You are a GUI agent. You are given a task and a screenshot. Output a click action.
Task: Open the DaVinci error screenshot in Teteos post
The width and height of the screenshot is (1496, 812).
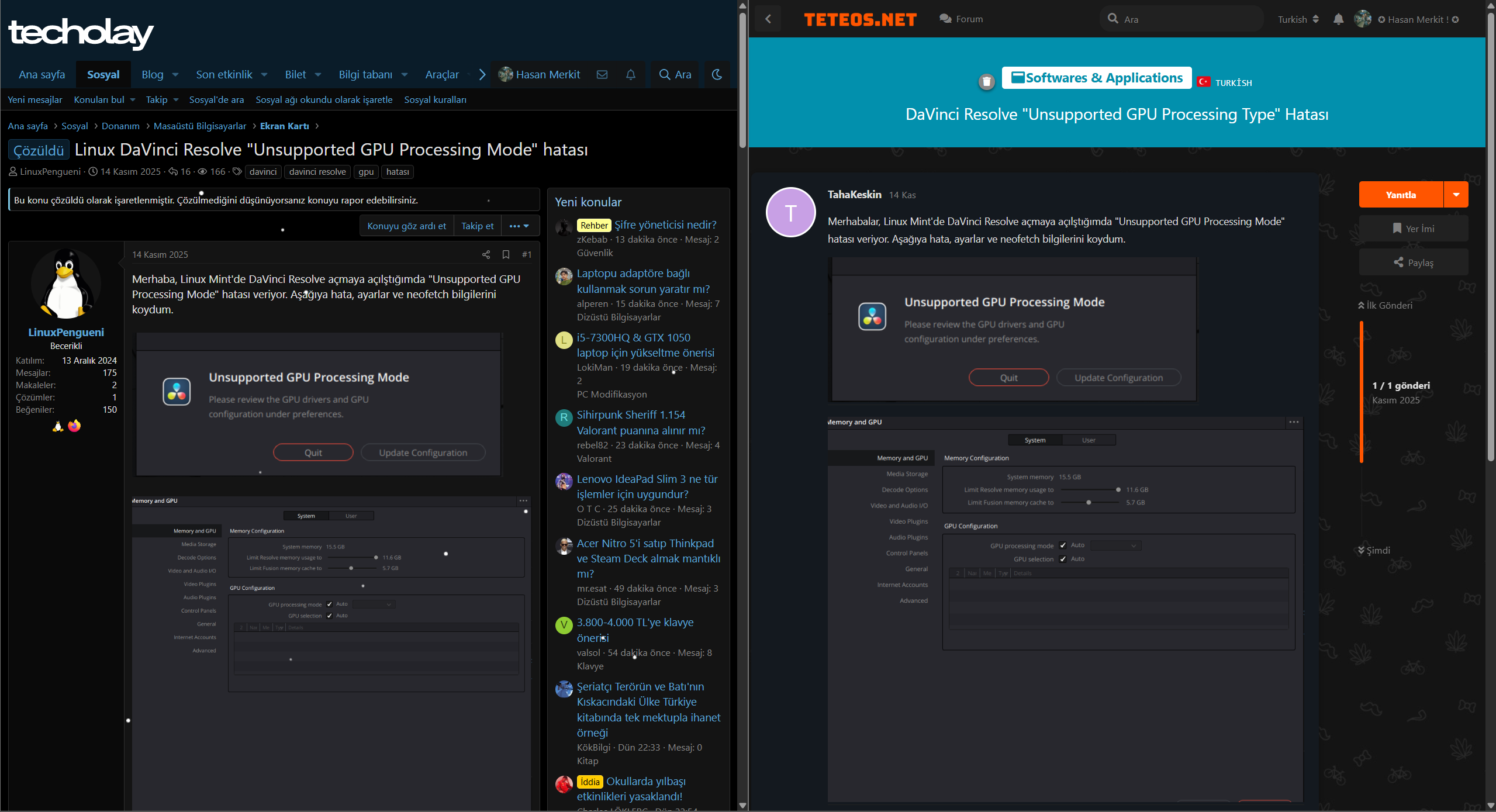click(1013, 330)
